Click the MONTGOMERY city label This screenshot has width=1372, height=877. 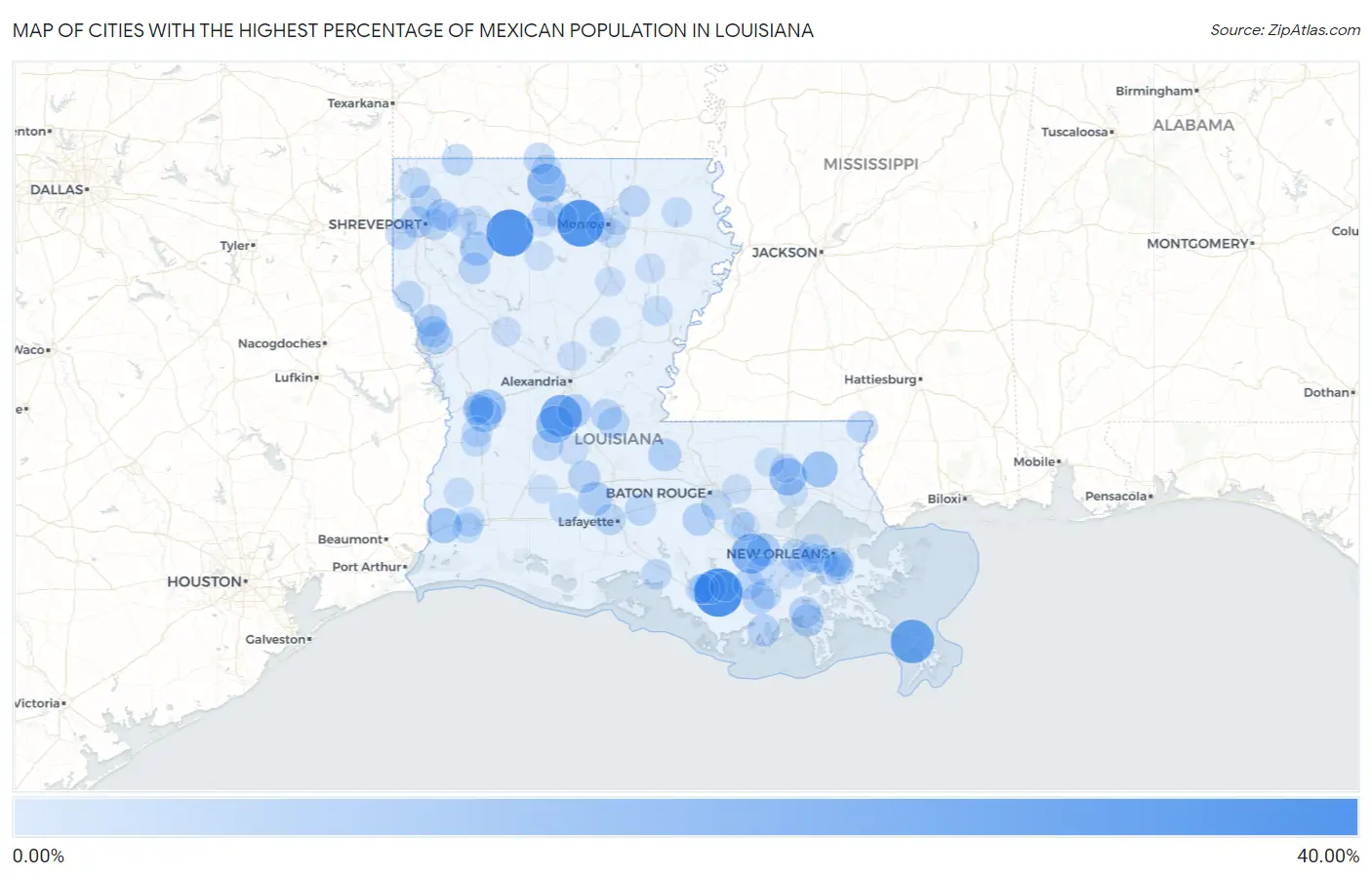click(1198, 244)
